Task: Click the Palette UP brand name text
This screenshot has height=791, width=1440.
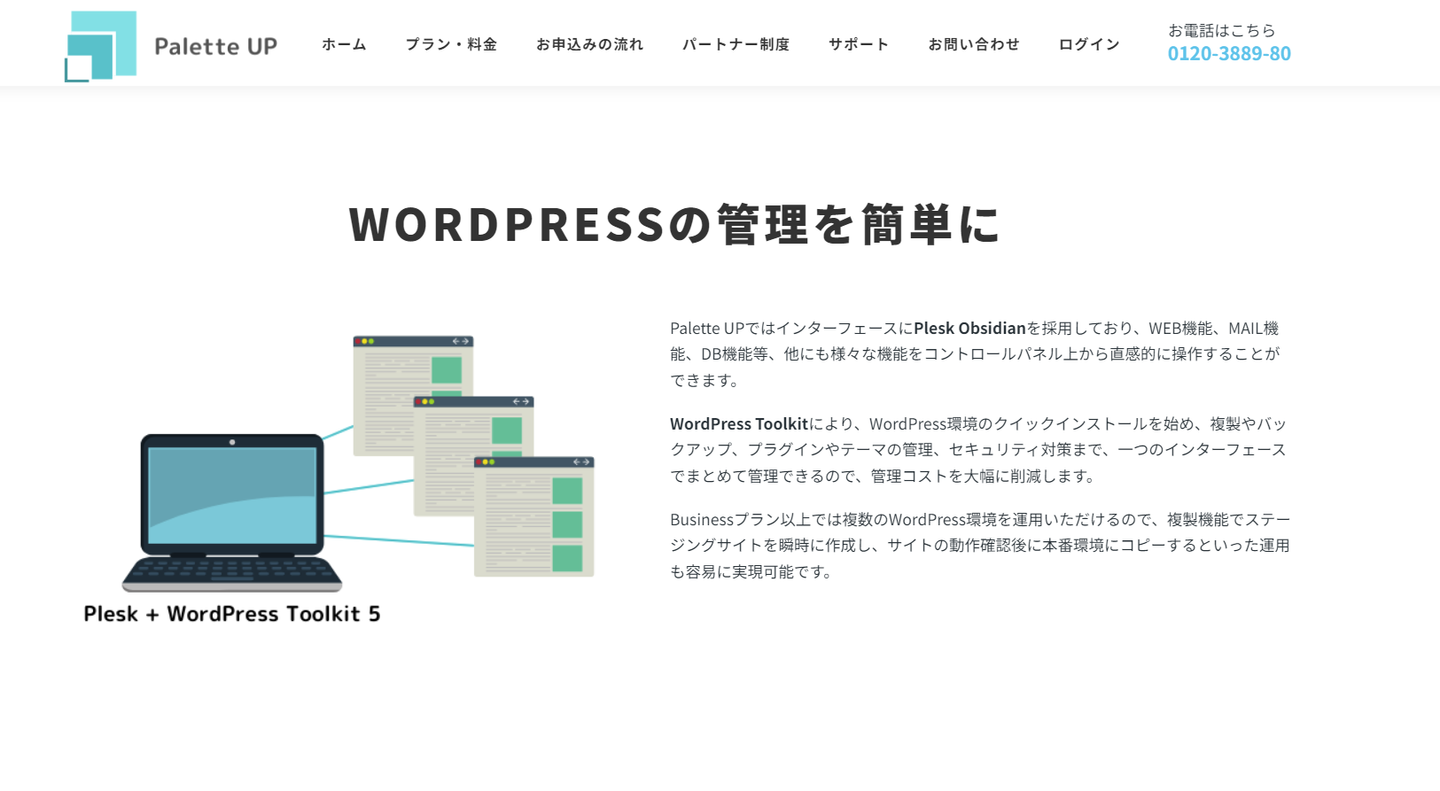Action: tap(216, 46)
